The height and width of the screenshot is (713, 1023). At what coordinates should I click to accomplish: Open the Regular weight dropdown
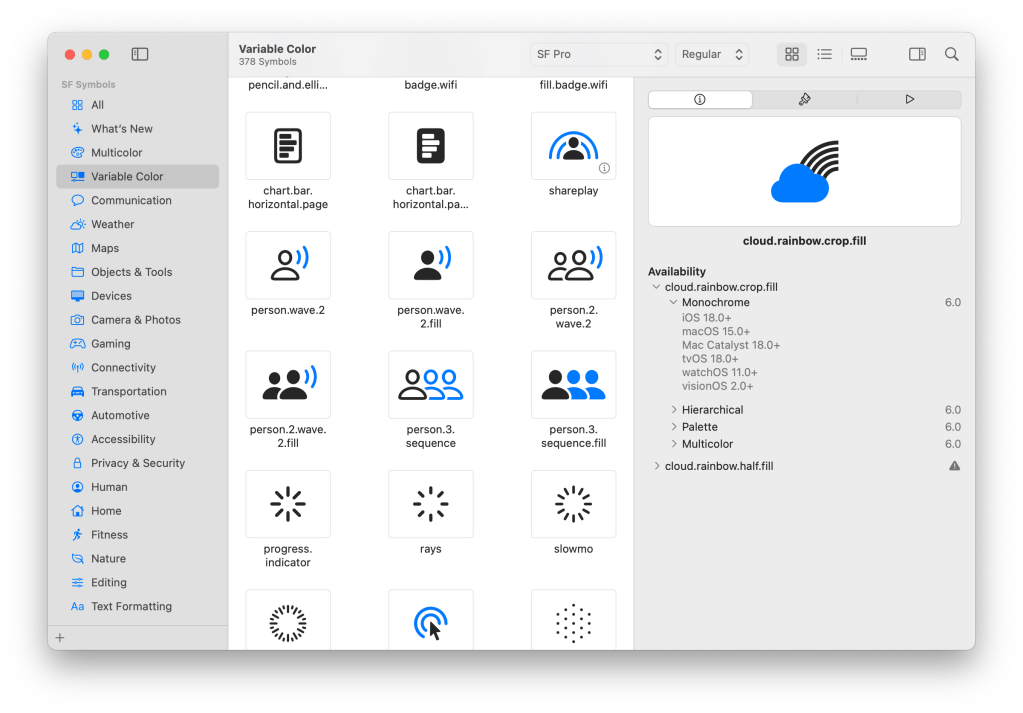click(x=712, y=55)
